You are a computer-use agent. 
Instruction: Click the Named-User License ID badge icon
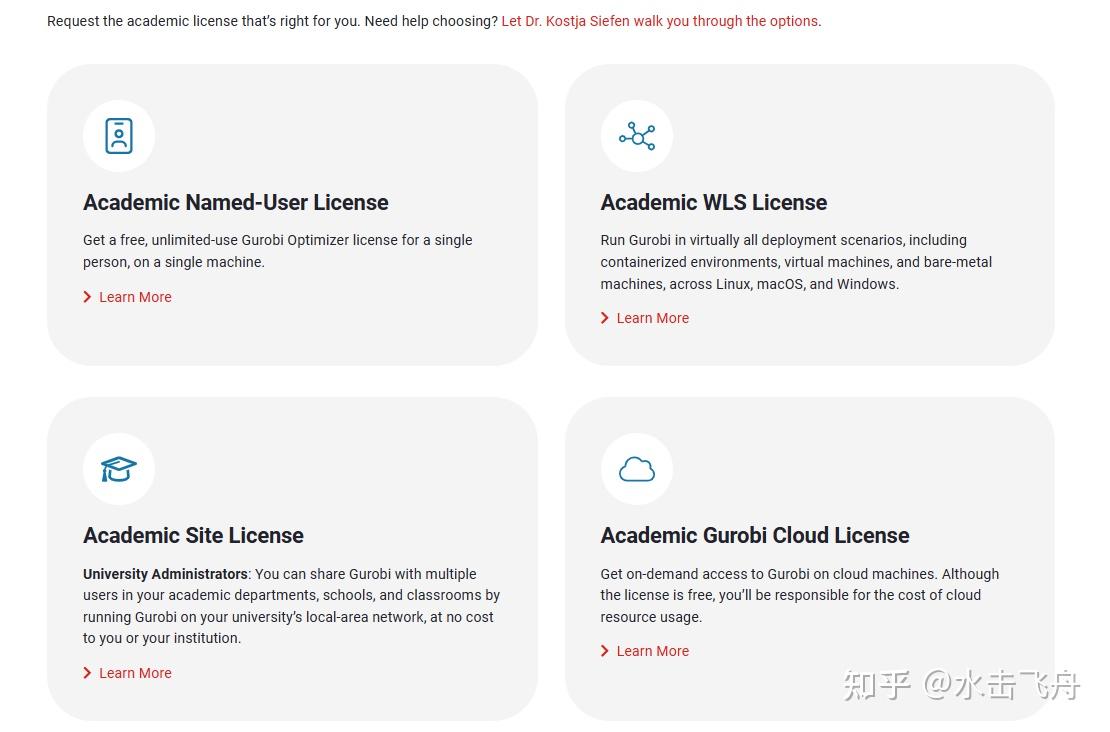point(119,136)
